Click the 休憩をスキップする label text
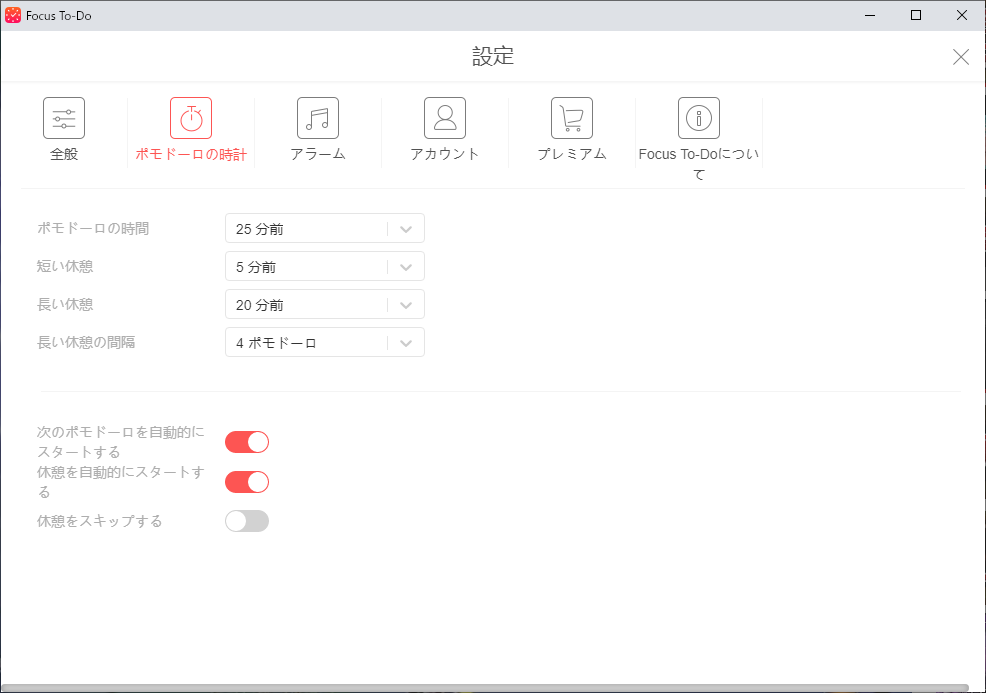Viewport: 986px width, 693px height. point(99,521)
